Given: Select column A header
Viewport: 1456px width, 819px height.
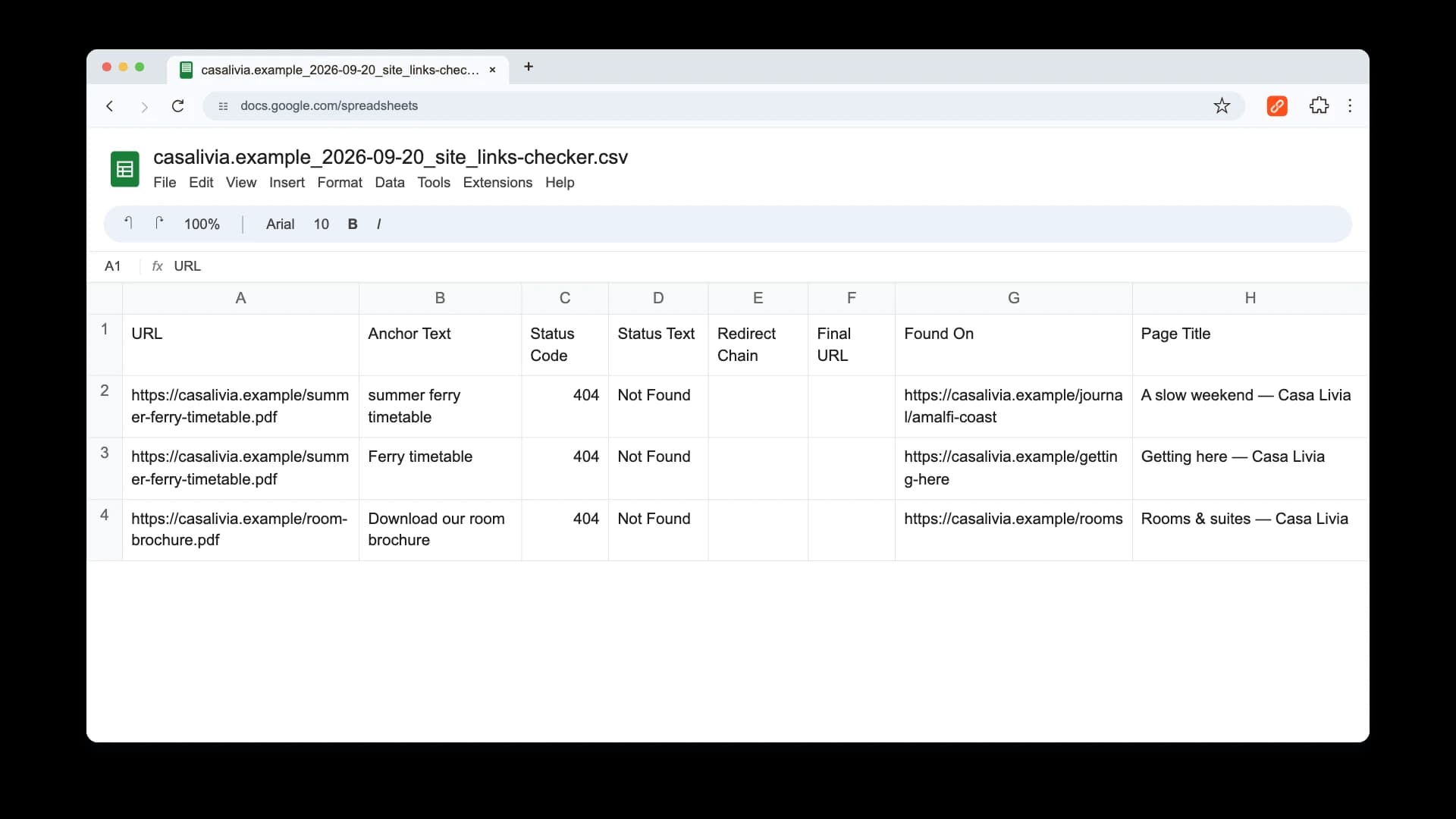Looking at the screenshot, I should (240, 298).
